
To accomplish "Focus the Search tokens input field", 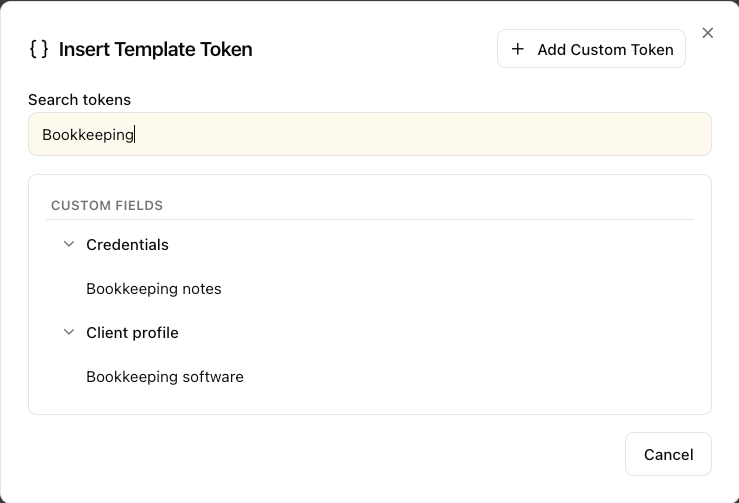I will pos(370,134).
